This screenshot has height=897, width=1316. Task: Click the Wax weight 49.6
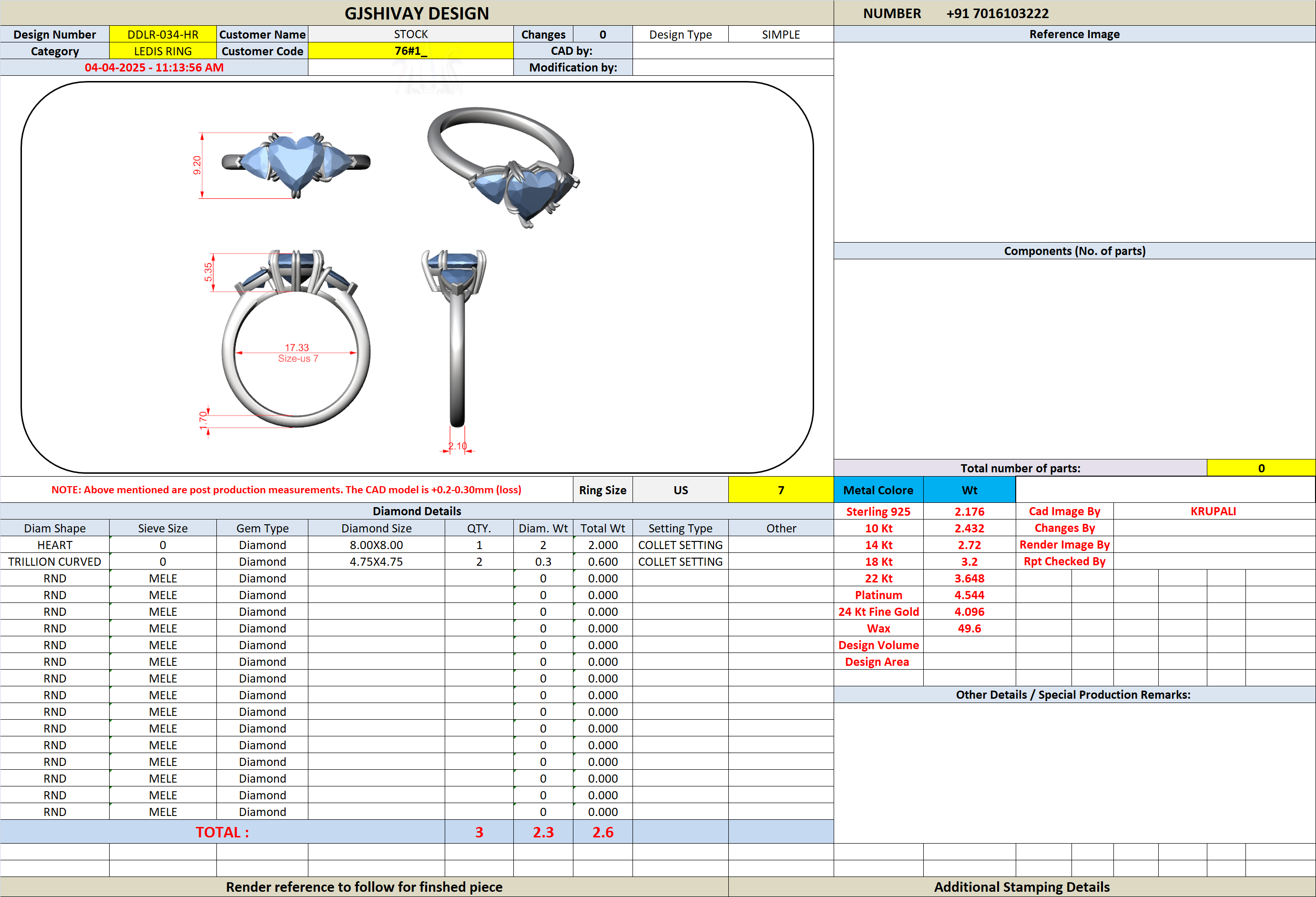coord(969,629)
